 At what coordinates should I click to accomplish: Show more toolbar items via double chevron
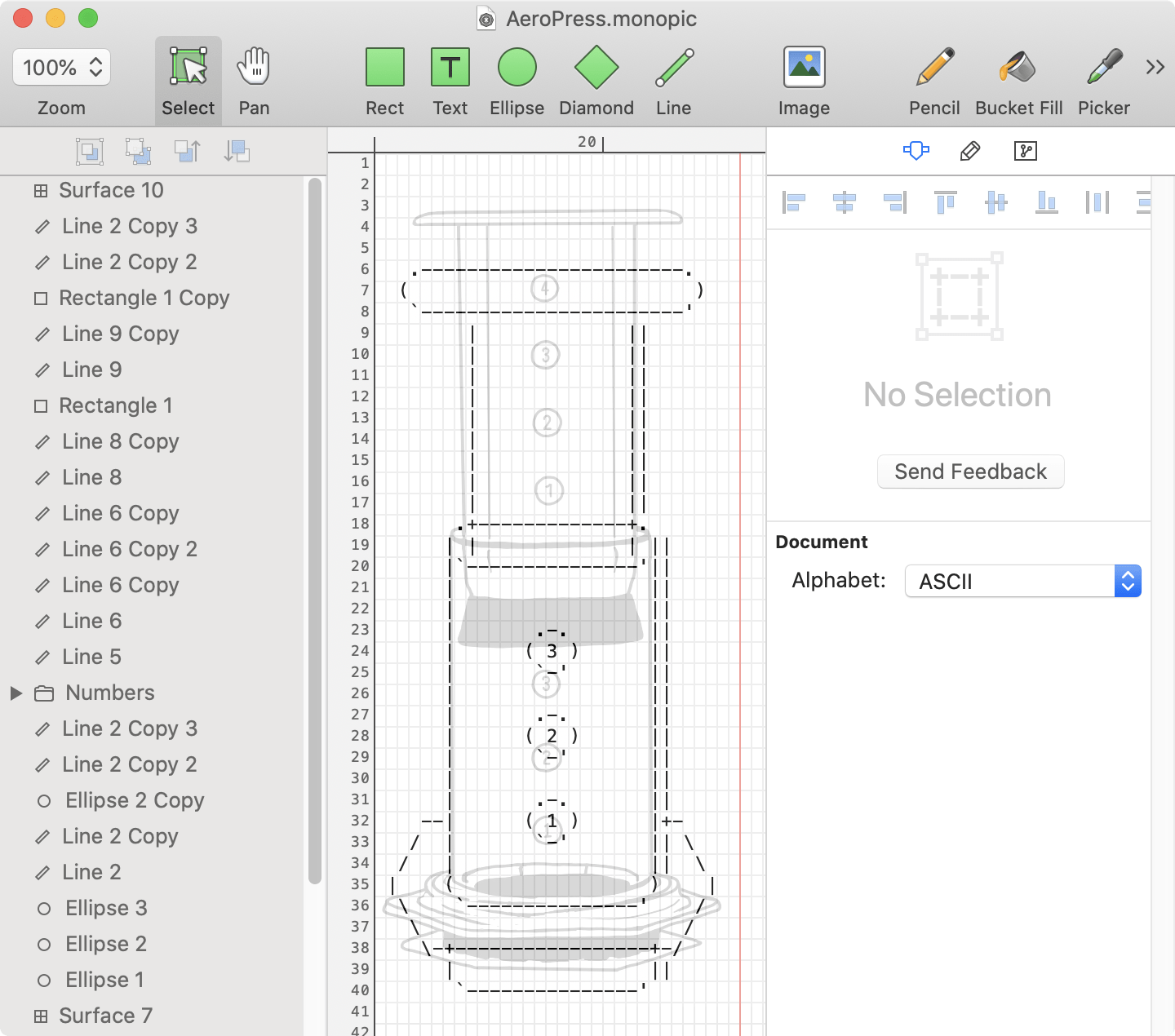tap(1155, 67)
